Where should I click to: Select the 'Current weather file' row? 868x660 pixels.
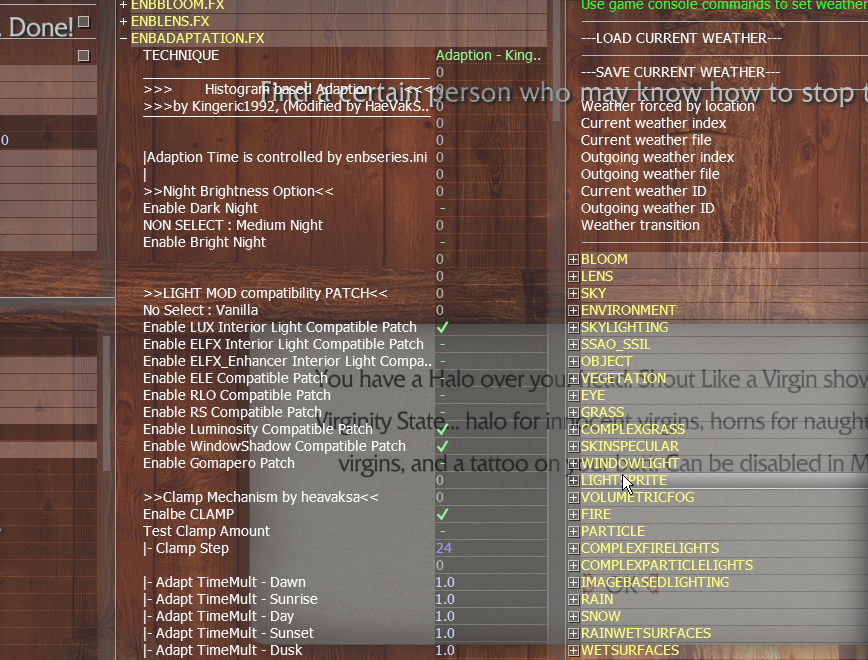tap(646, 141)
